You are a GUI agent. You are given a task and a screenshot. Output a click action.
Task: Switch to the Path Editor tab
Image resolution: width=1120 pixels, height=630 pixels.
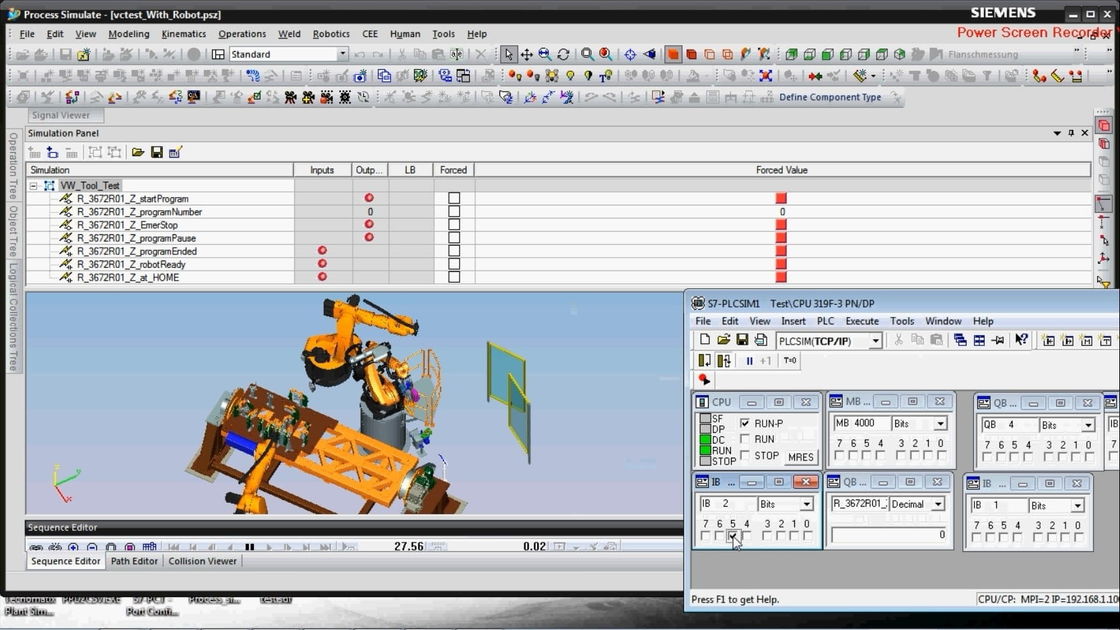134,561
